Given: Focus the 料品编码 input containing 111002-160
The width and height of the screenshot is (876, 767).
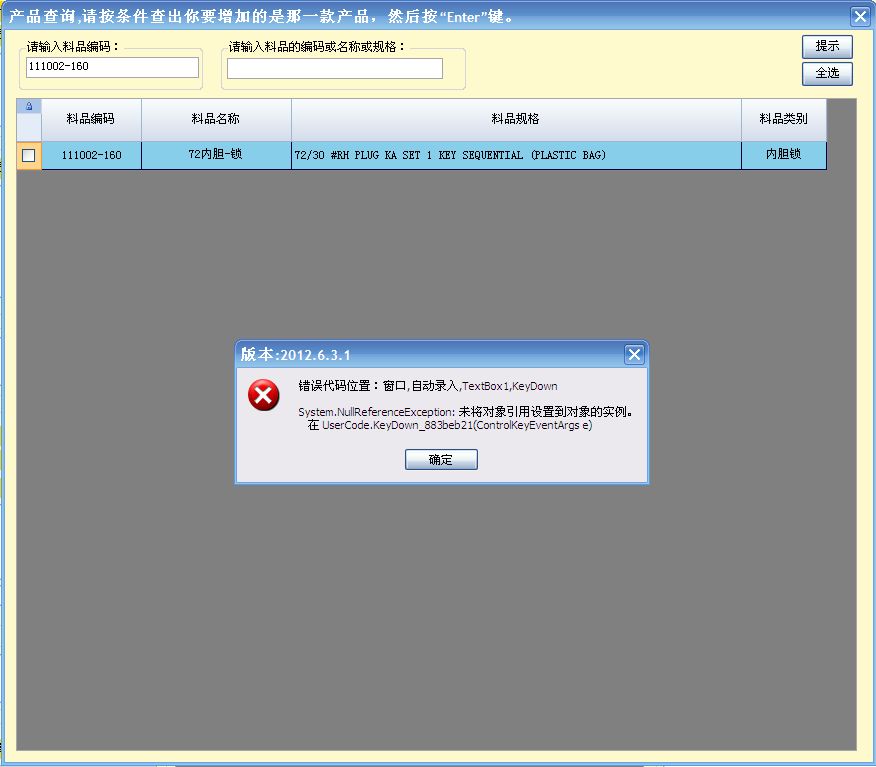Looking at the screenshot, I should pyautogui.click(x=112, y=67).
